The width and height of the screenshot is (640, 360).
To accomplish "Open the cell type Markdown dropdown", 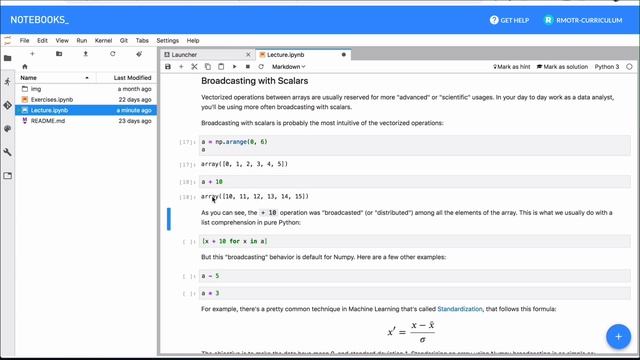I will (x=289, y=67).
